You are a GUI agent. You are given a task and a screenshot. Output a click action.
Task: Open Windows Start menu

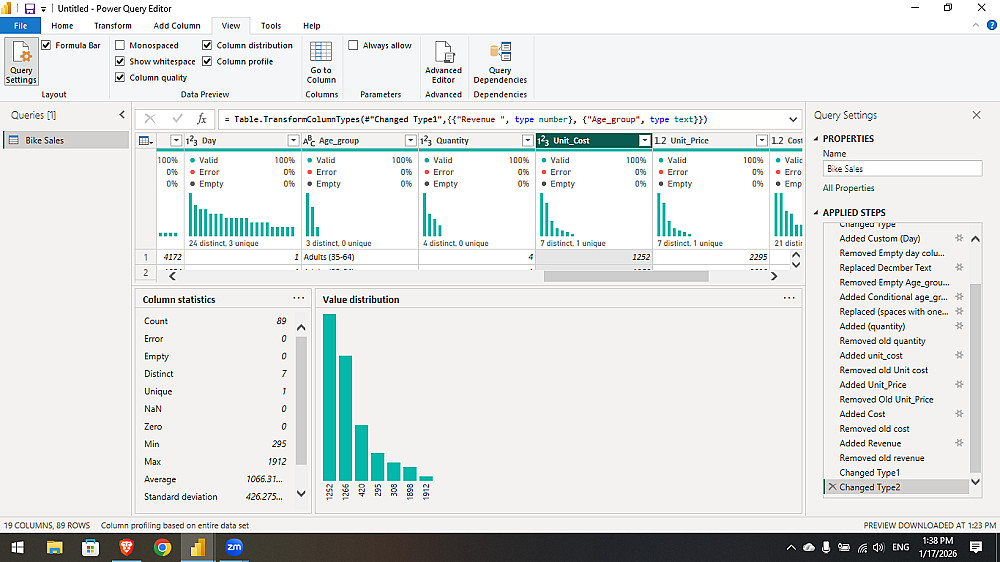(18, 547)
